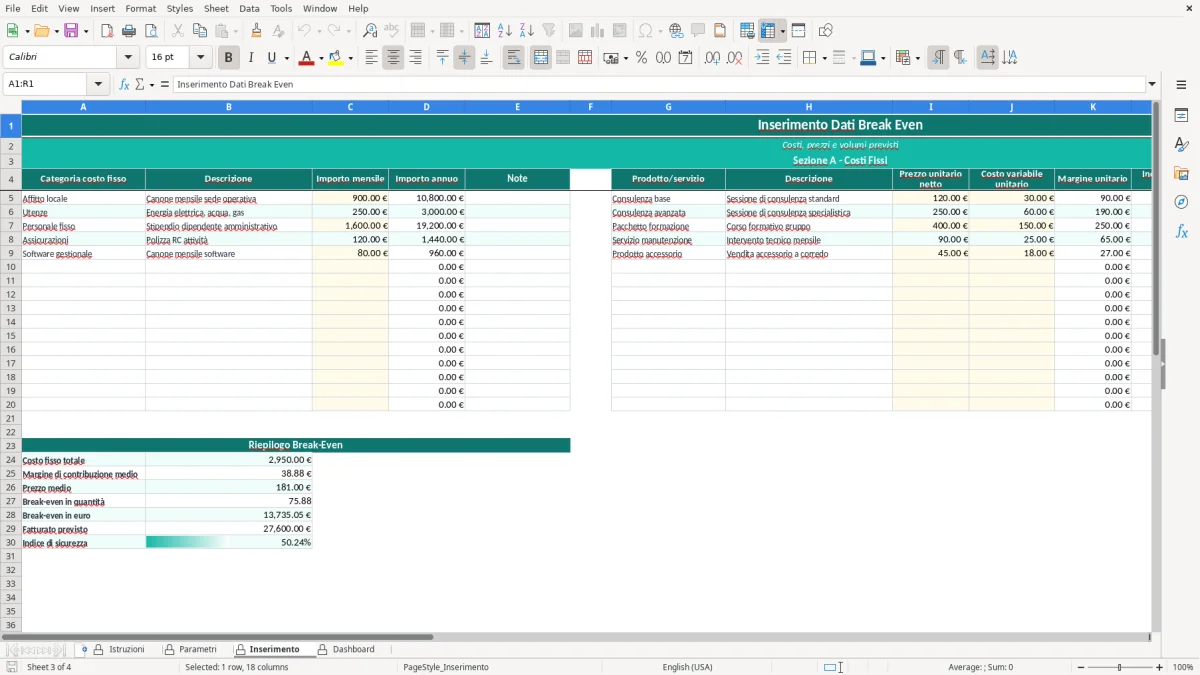Select row 24 header
The height and width of the screenshot is (675, 1200).
tap(11, 460)
